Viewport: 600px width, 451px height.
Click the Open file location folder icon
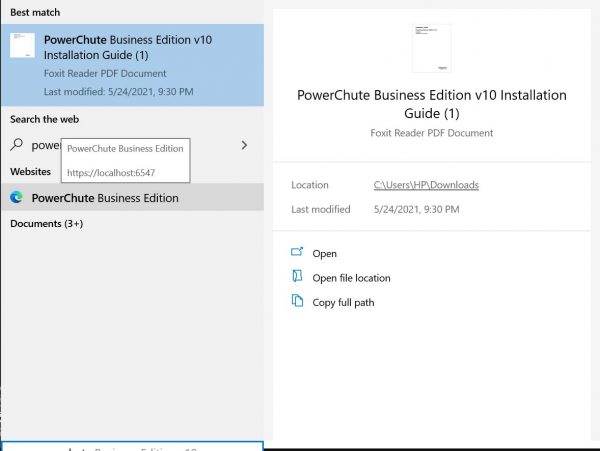(x=297, y=277)
